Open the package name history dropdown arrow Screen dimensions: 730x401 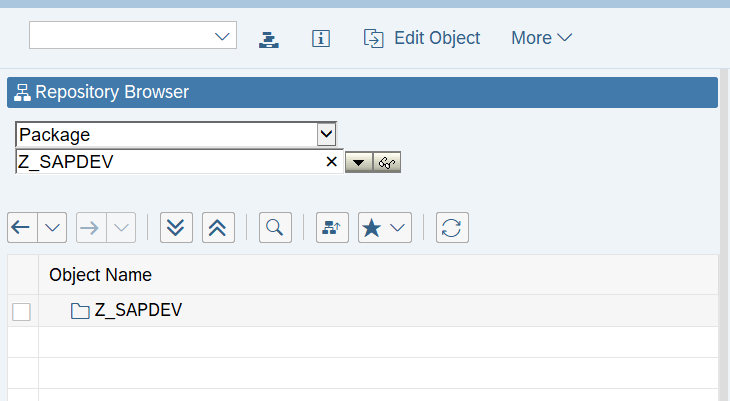tap(358, 163)
